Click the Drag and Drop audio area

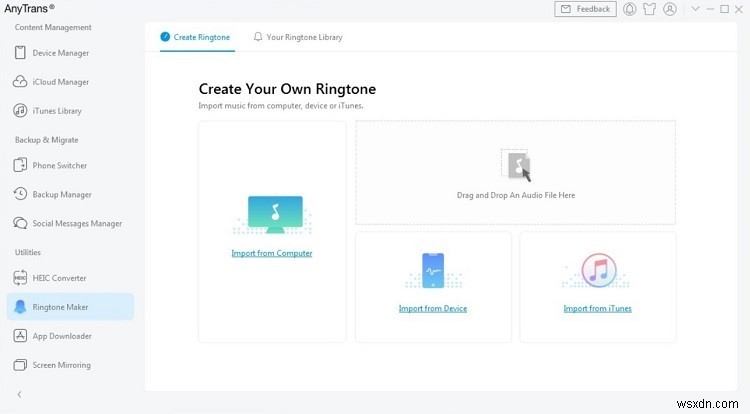pyautogui.click(x=516, y=173)
